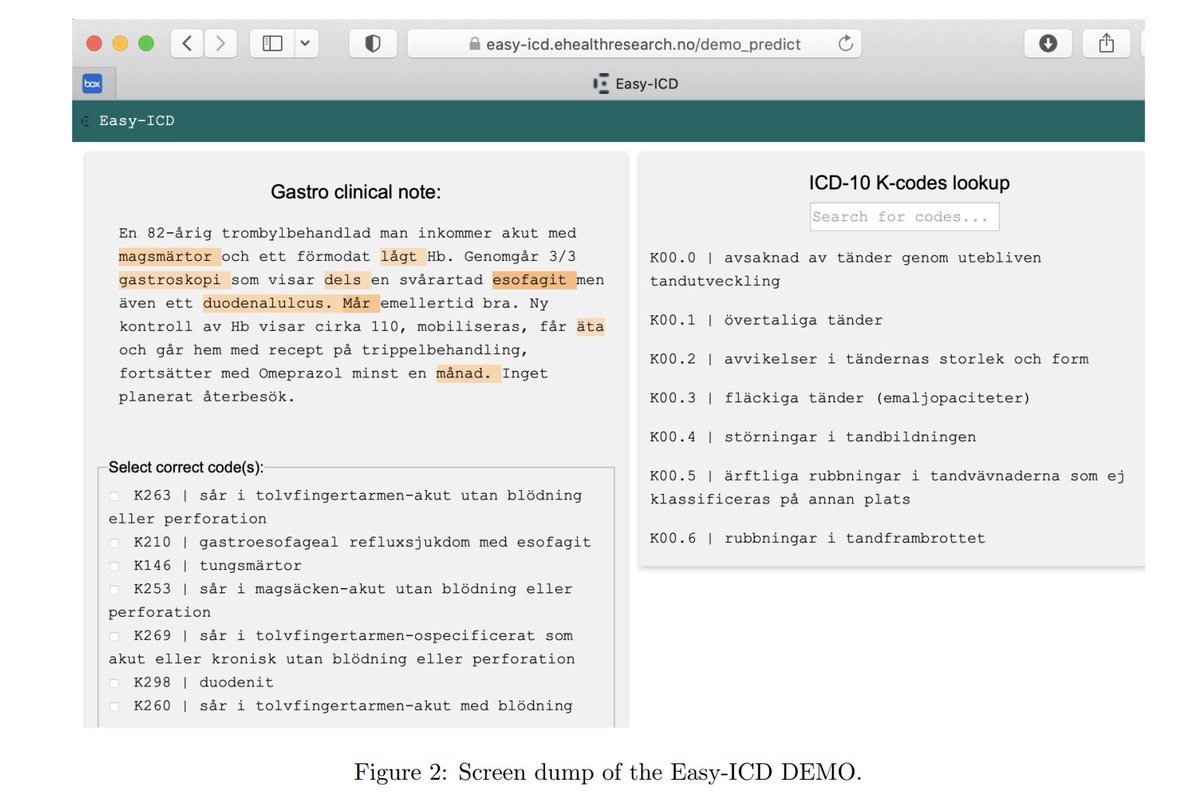The image size is (1200, 796).
Task: Click the highlighted word äta
Action: (590, 327)
